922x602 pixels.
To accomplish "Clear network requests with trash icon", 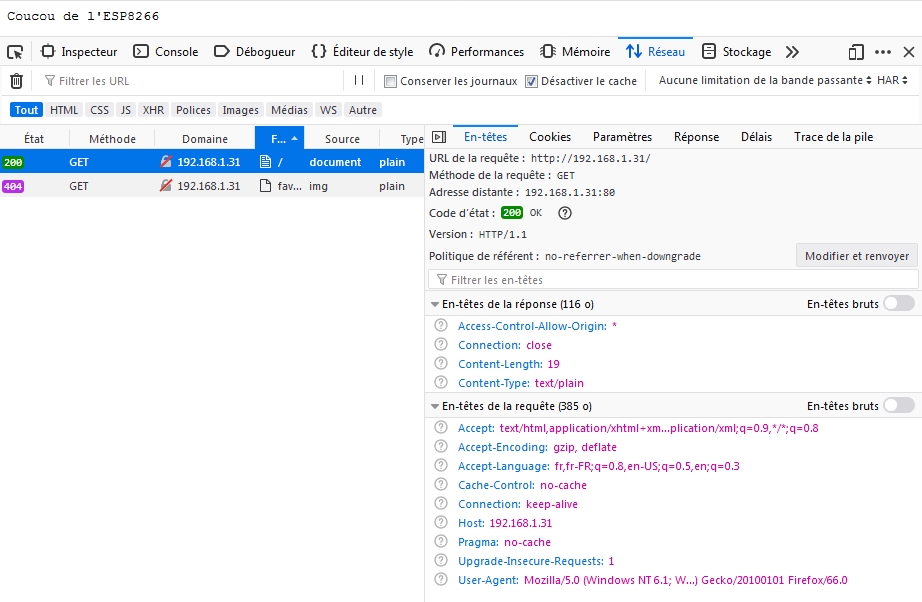I will [x=14, y=82].
